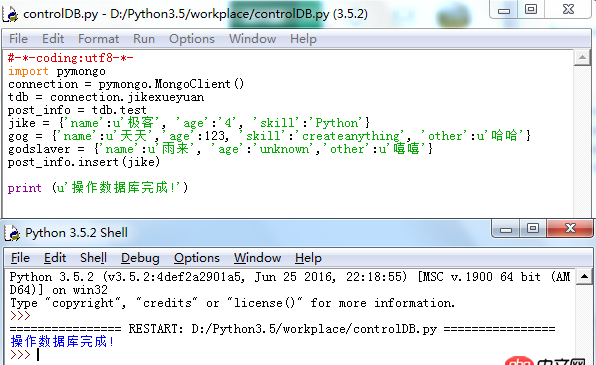Minimize the Python 3.5.2 Shell window
This screenshot has width=596, height=365.
tap(506, 229)
